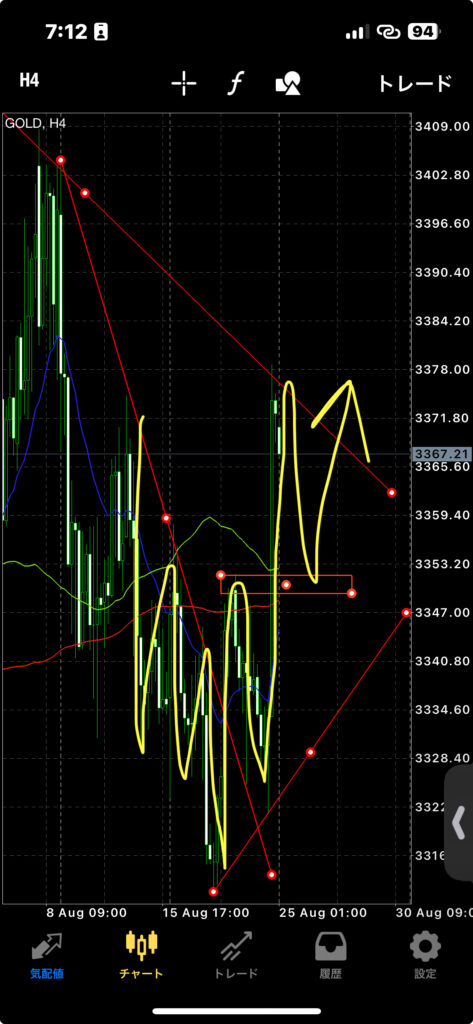Screen dimensions: 473x1024
Task: Select descending trendline endpoint near 3365.60
Action: pyautogui.click(x=391, y=492)
